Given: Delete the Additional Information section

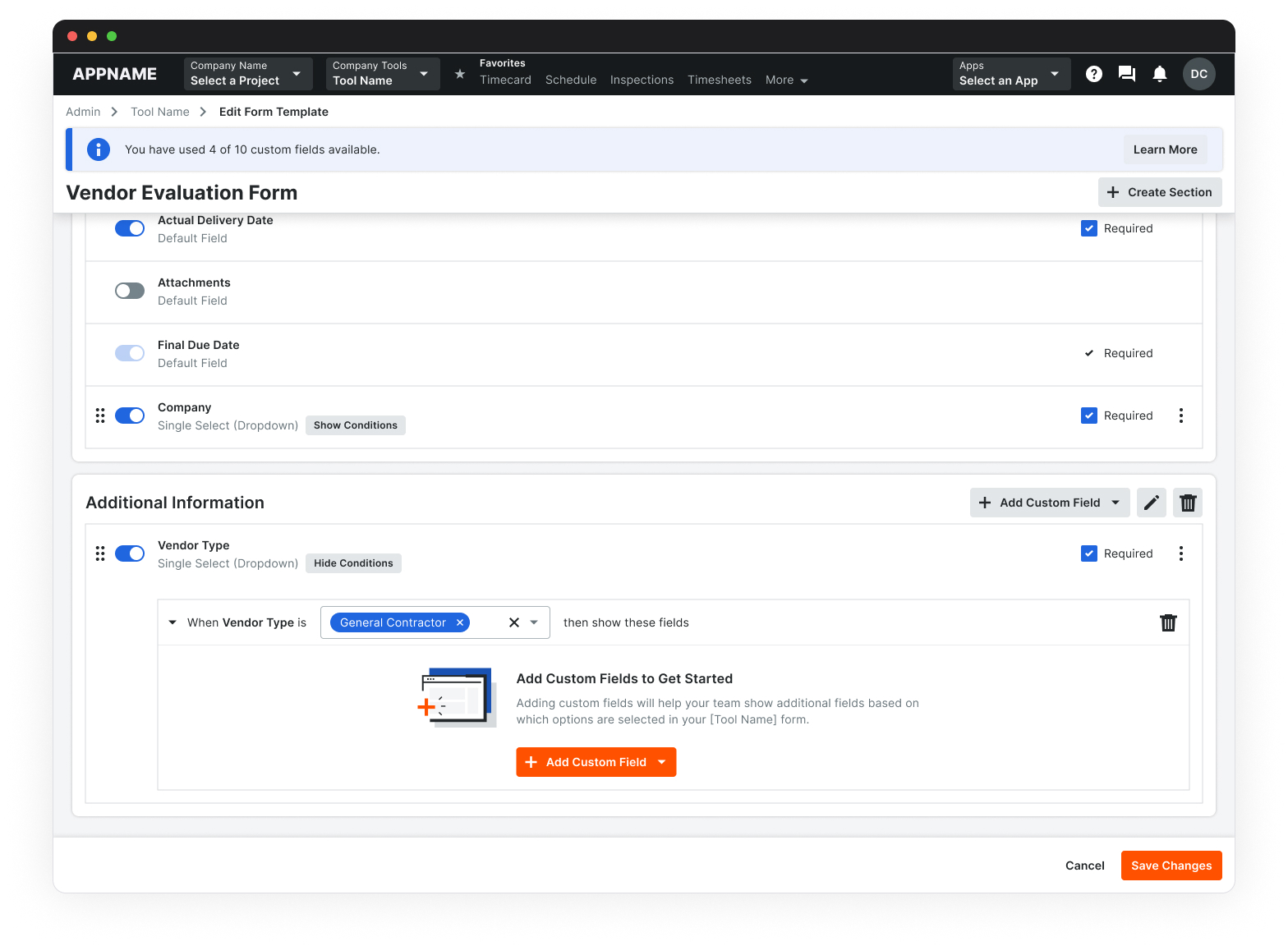Looking at the screenshot, I should [x=1187, y=503].
